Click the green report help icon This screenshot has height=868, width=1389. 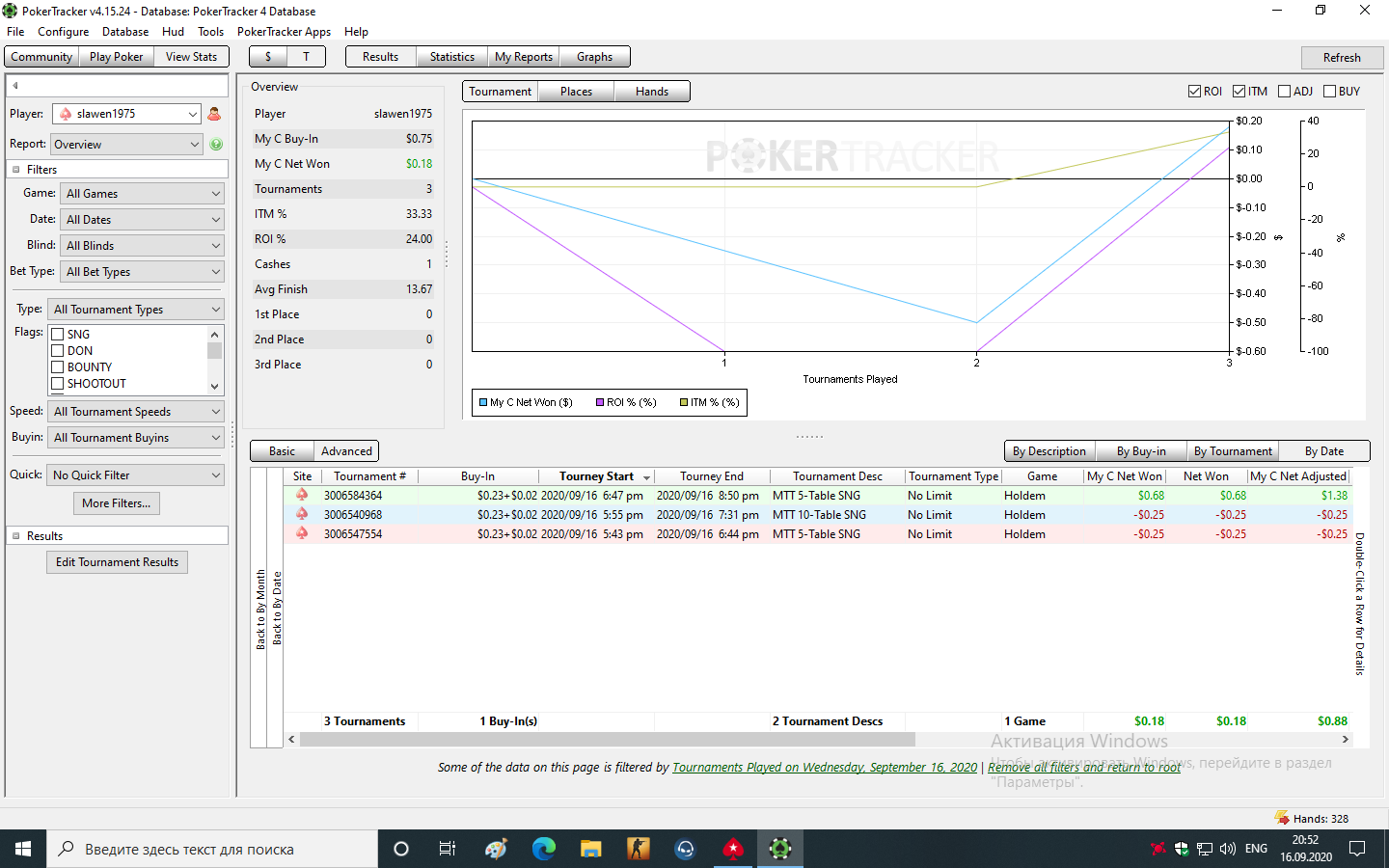click(216, 145)
